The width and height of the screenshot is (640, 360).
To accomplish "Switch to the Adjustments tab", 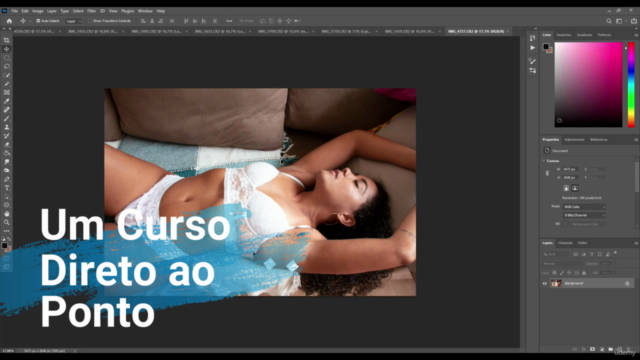I will [574, 140].
